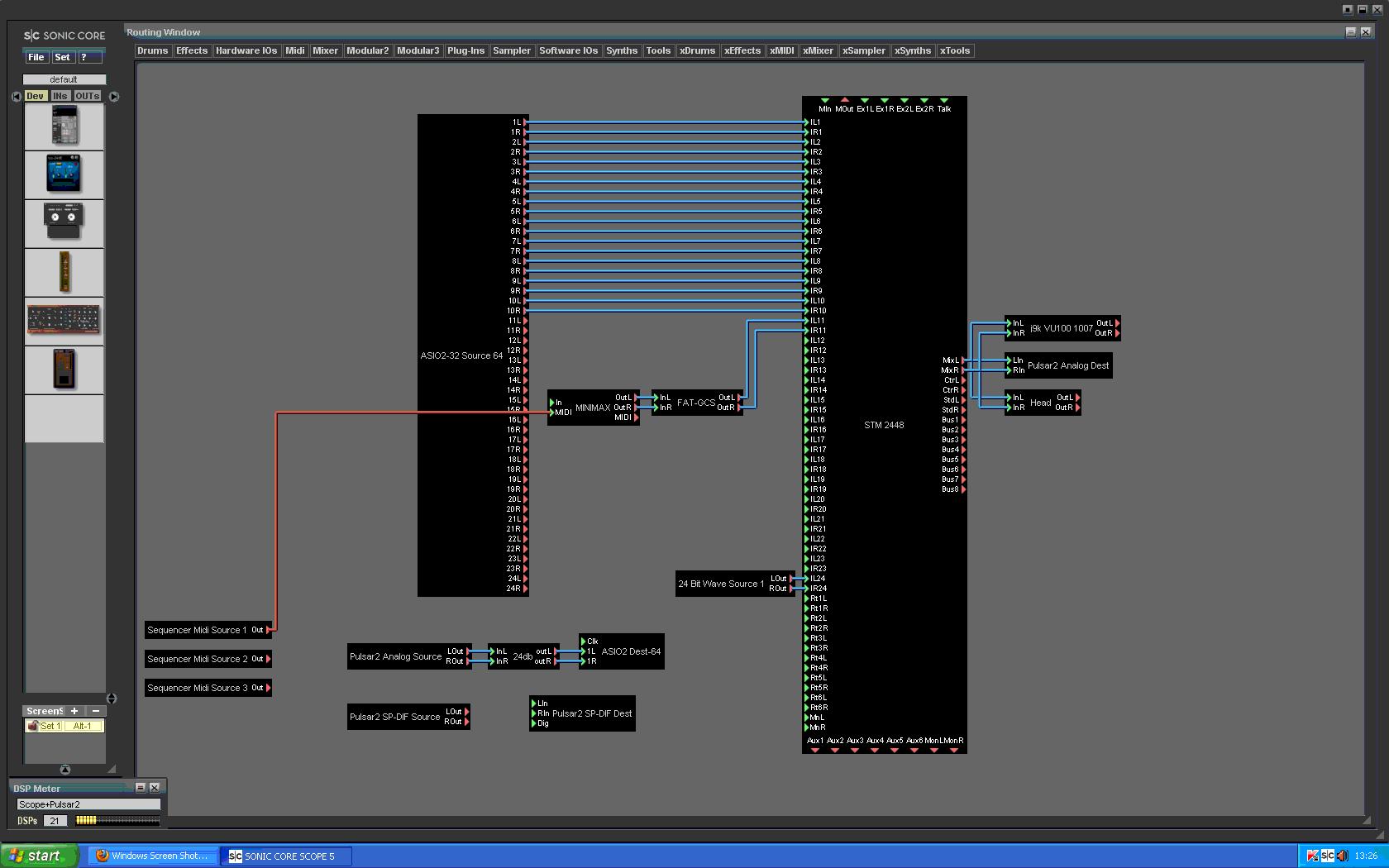Open the Minimax keyboard synth thumbnail
This screenshot has height=868, width=1389.
pyautogui.click(x=64, y=321)
